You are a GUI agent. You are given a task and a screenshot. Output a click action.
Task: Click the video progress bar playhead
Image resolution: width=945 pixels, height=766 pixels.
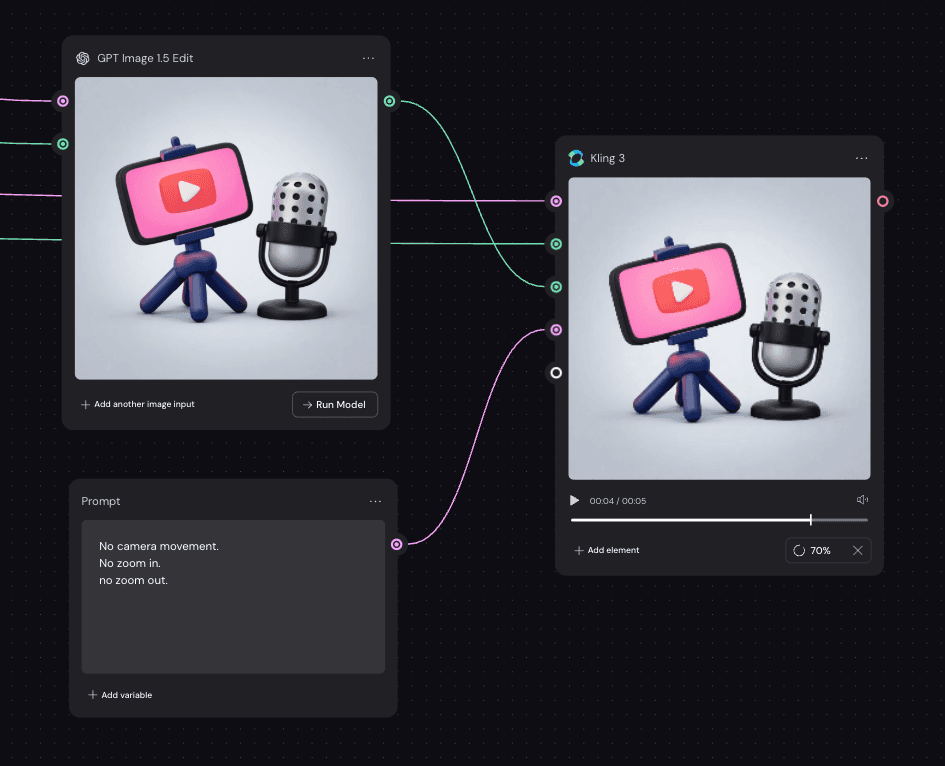click(x=811, y=520)
